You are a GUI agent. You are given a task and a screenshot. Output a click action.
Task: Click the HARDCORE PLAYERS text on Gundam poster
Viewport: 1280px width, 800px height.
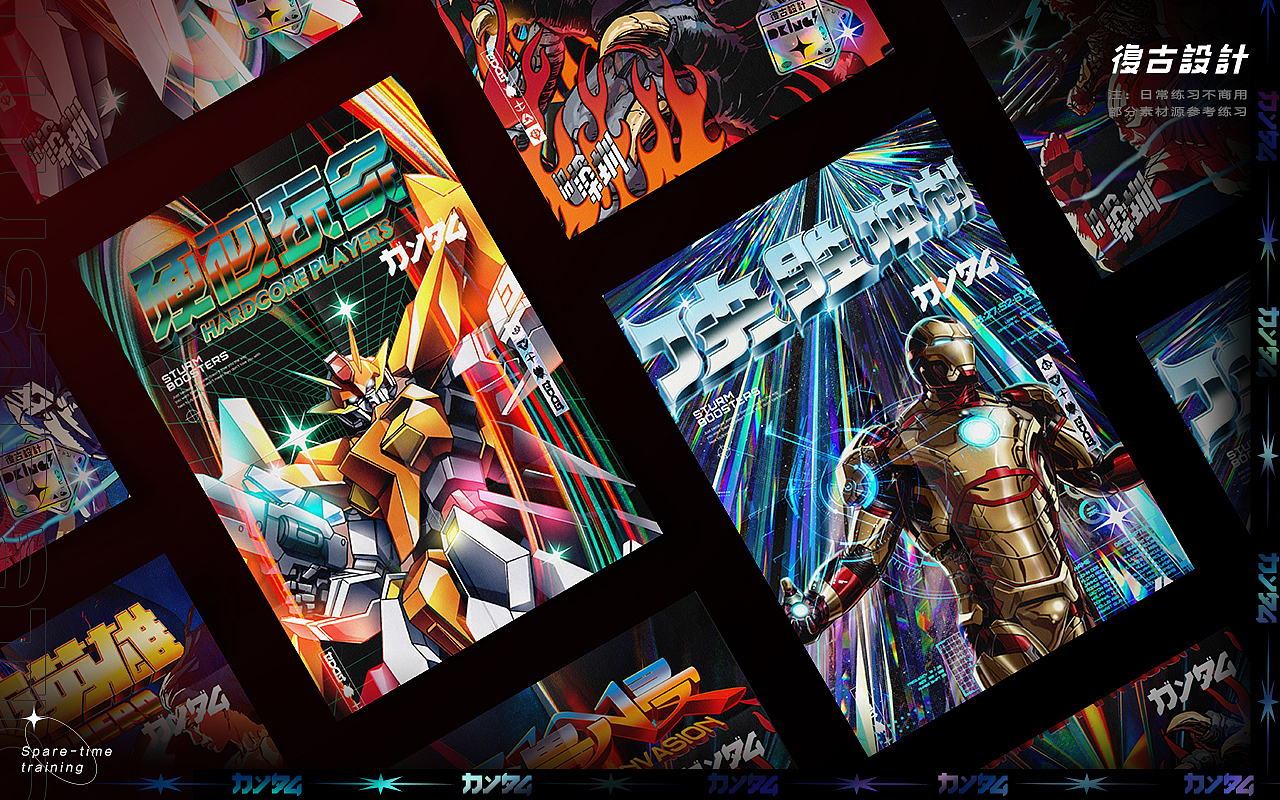coord(297,283)
